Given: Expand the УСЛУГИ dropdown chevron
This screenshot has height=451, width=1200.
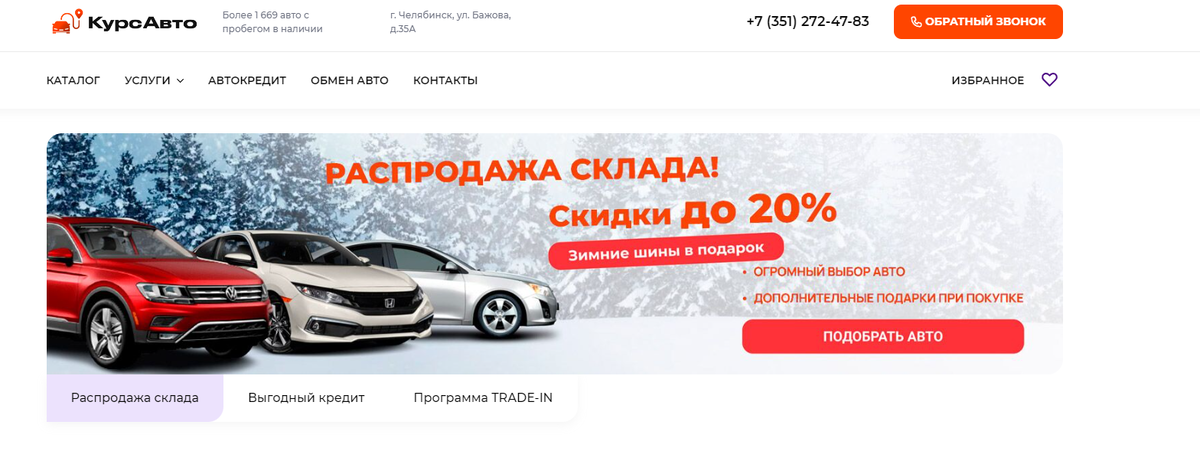Looking at the screenshot, I should 181,81.
